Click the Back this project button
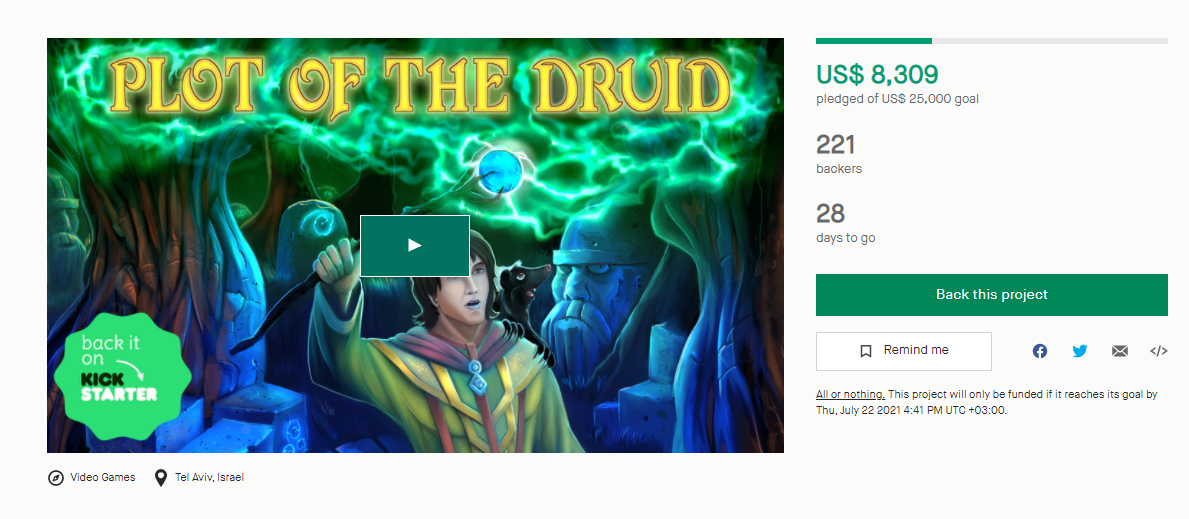Viewport: 1189px width, 519px height. pos(991,294)
